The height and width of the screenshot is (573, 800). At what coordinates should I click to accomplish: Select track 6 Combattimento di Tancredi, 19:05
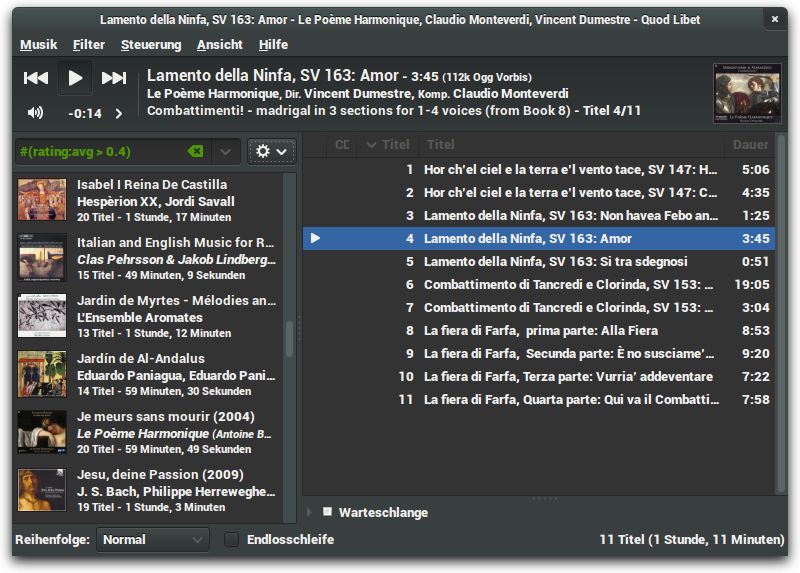[539, 284]
